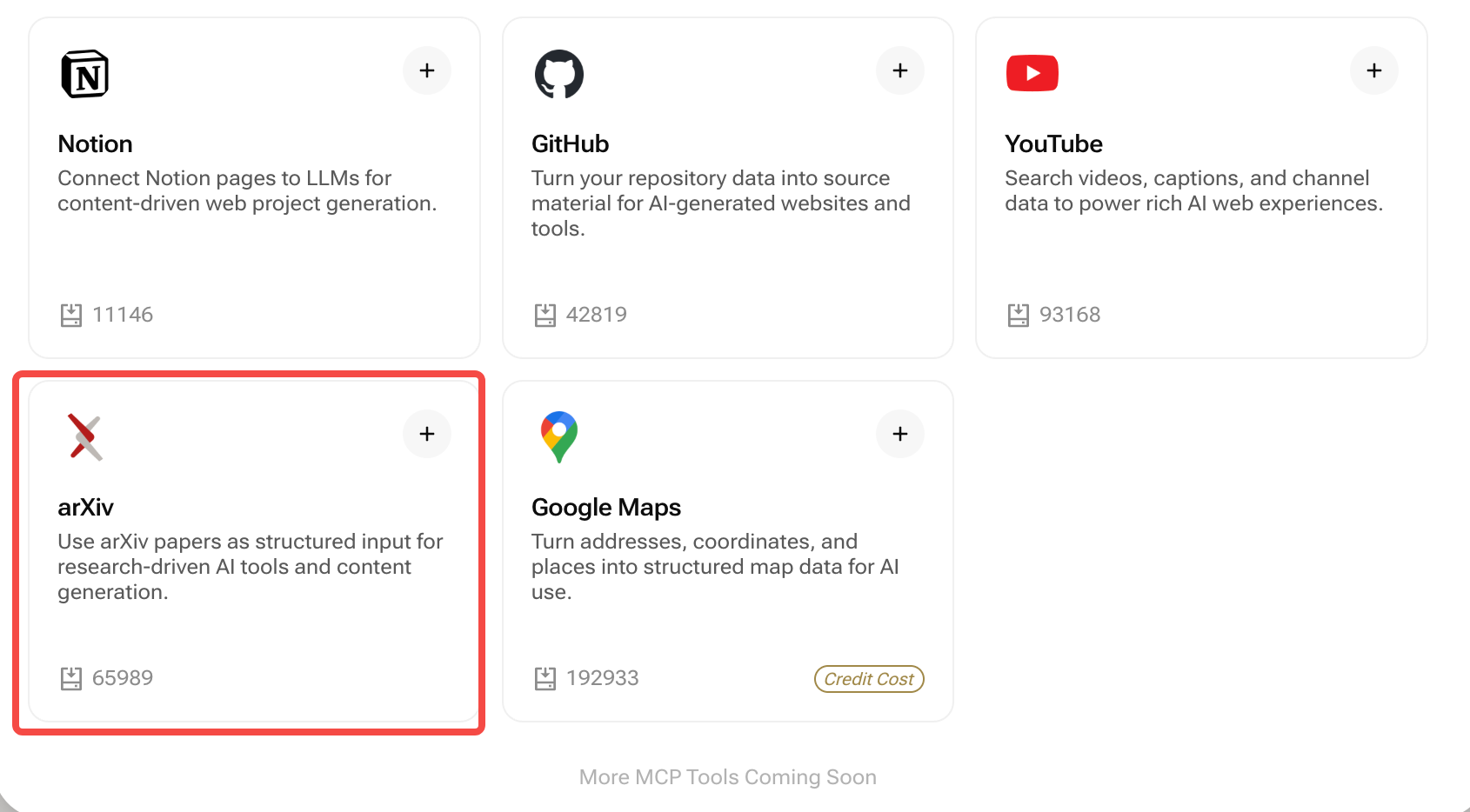Add the Google Maps tool with plus button
This screenshot has height=812, width=1470.
(900, 434)
